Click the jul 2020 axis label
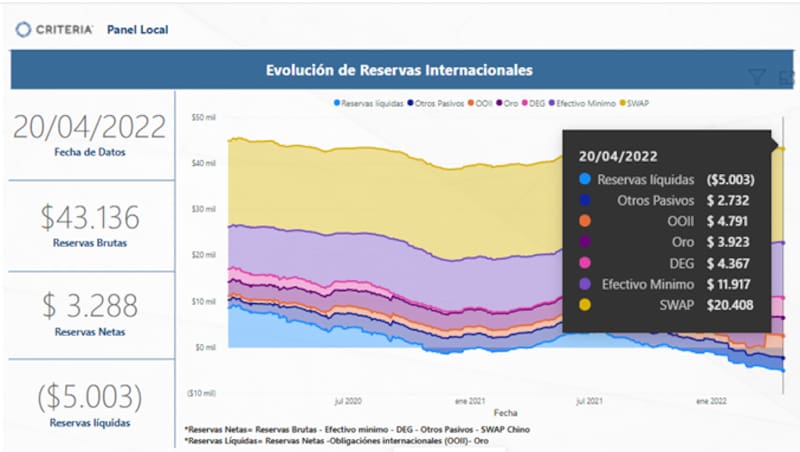800x452 pixels. pos(346,400)
